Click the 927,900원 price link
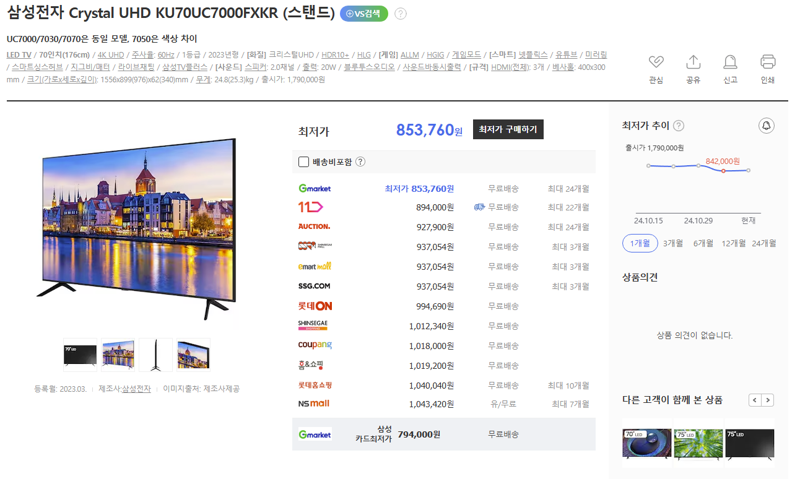 (x=435, y=227)
